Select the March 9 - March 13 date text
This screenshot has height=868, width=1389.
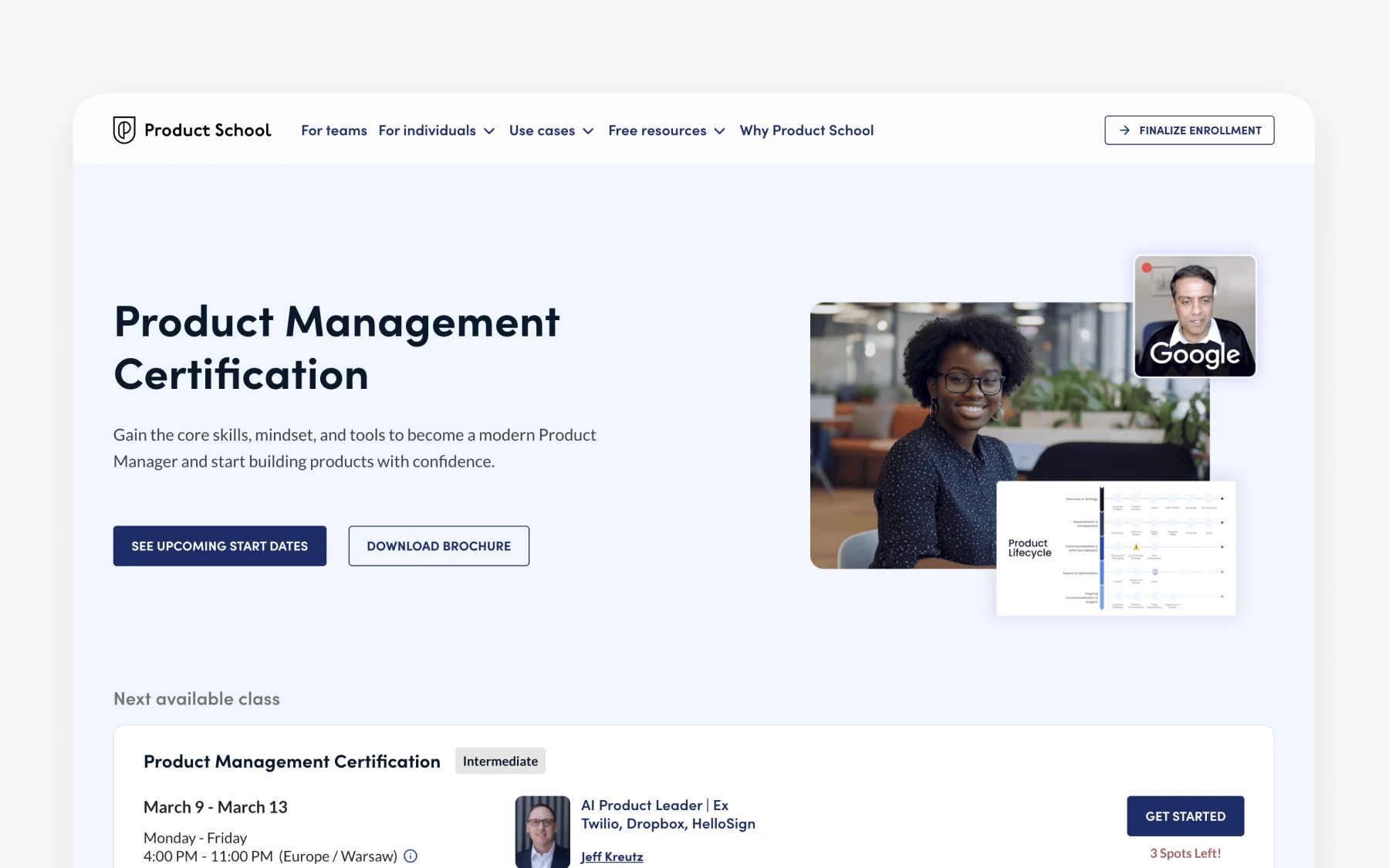215,807
